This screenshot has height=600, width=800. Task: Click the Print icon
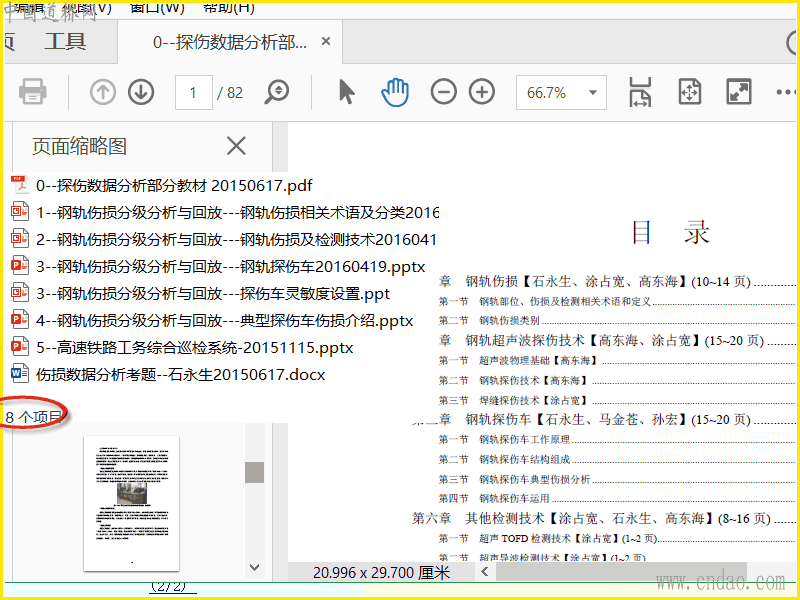click(x=33, y=92)
